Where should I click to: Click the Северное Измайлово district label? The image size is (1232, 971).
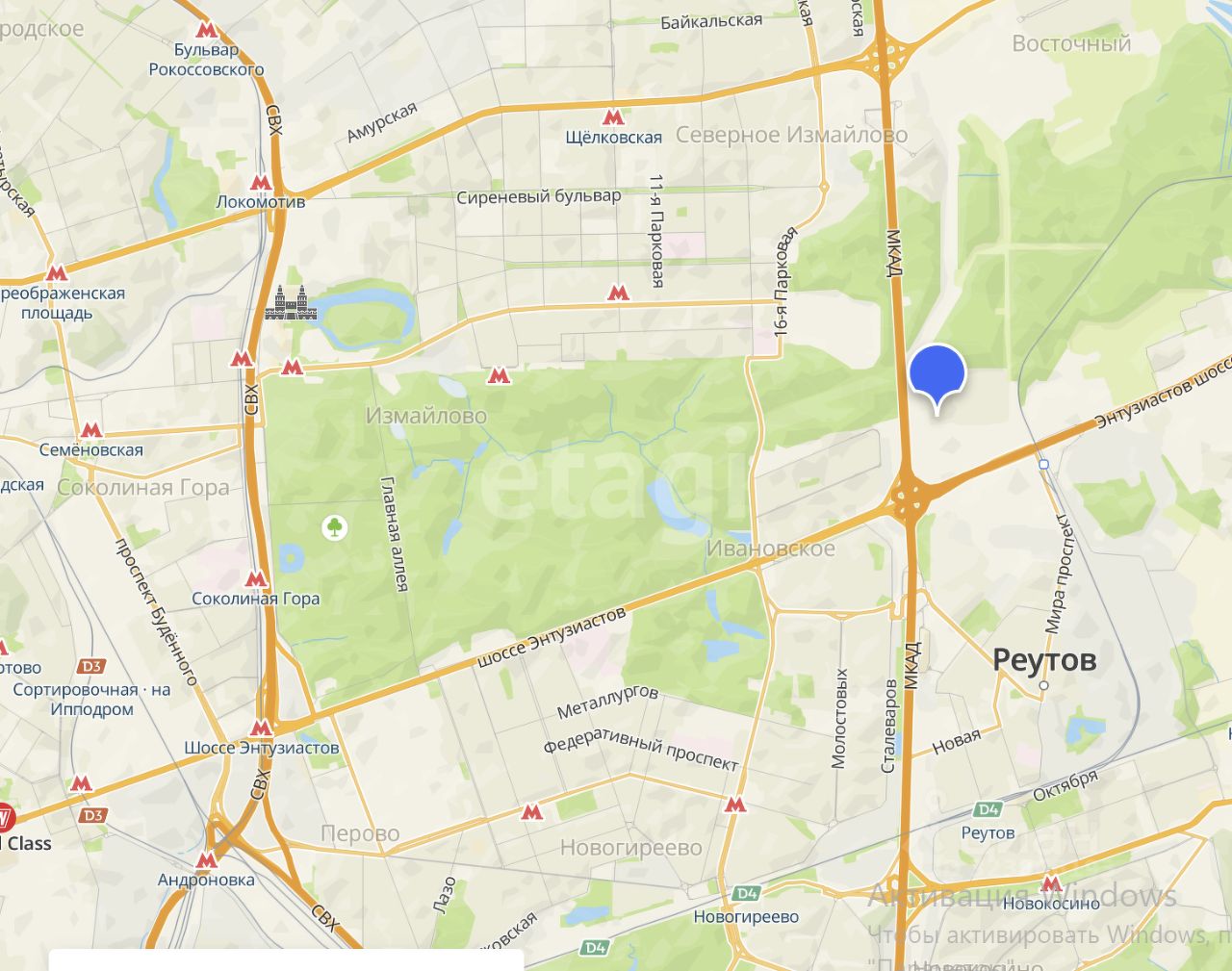tap(791, 135)
